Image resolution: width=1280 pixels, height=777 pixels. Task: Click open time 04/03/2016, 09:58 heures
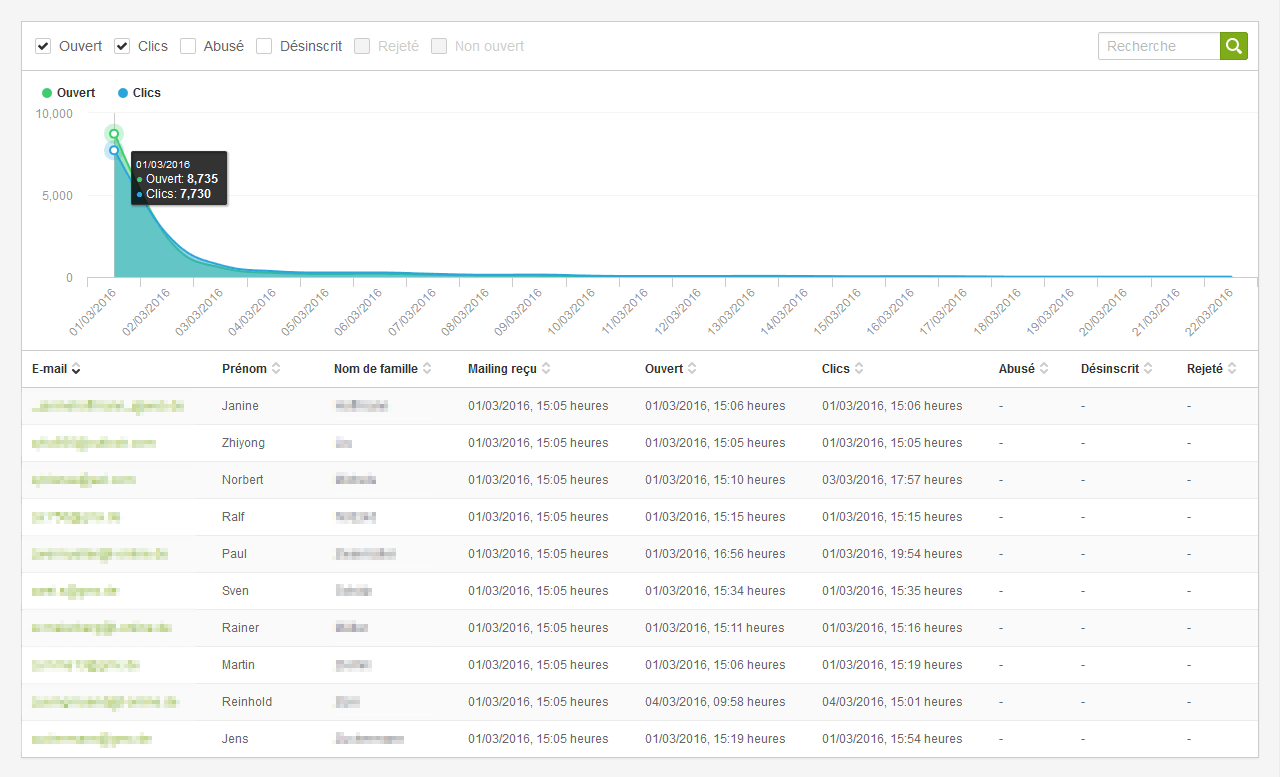pyautogui.click(x=715, y=702)
